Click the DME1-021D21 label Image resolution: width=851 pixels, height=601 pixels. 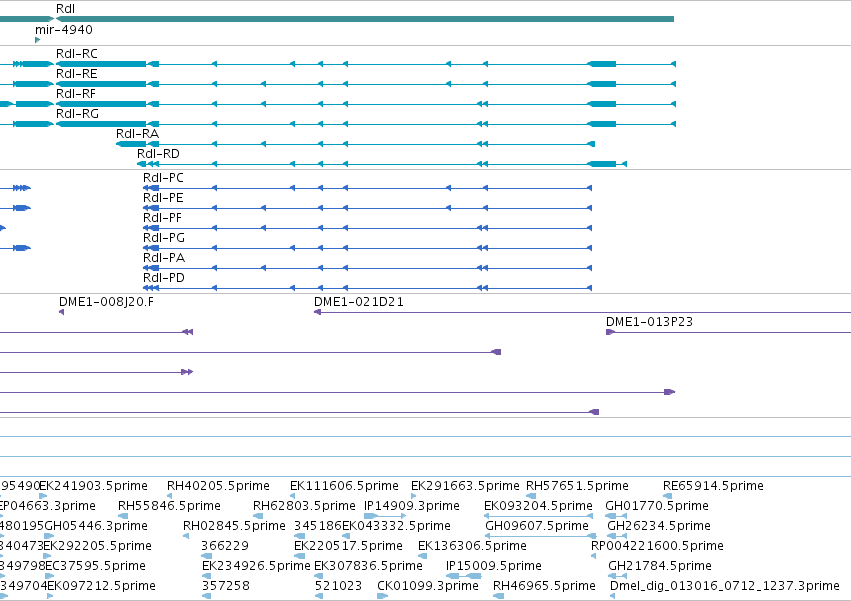click(359, 302)
